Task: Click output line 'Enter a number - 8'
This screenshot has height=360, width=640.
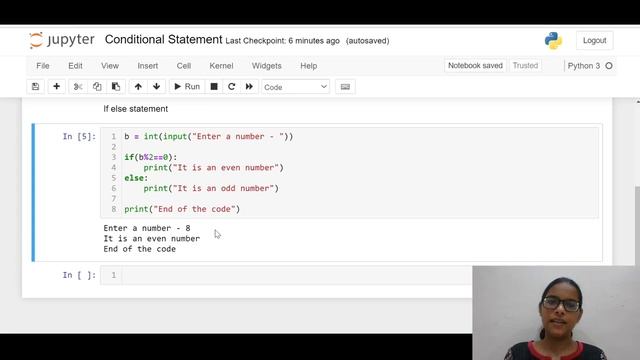Action: (x=147, y=228)
